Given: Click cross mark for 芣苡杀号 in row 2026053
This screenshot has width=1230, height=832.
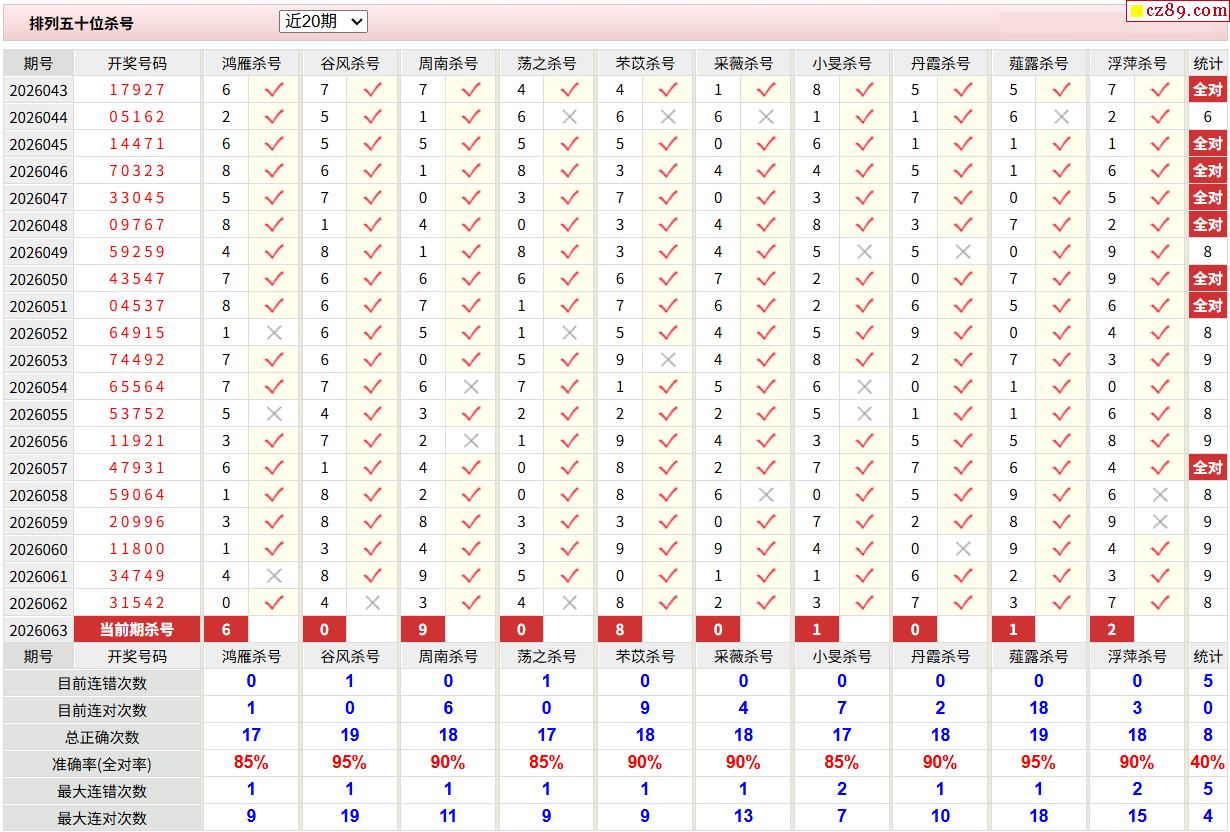Looking at the screenshot, I should point(668,360).
